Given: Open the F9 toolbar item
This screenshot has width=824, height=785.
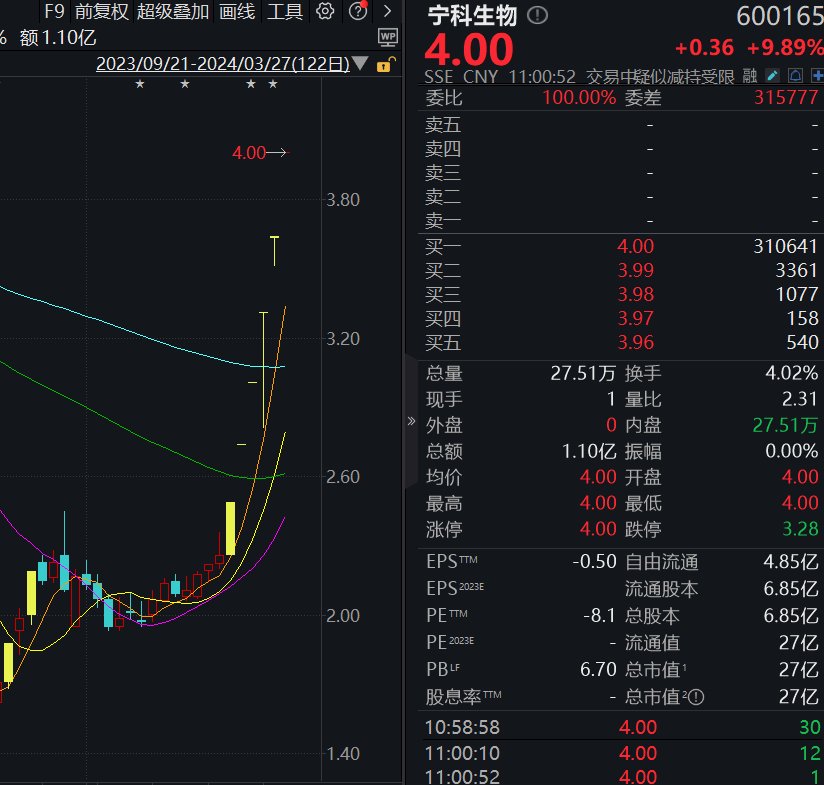Looking at the screenshot, I should coord(54,11).
